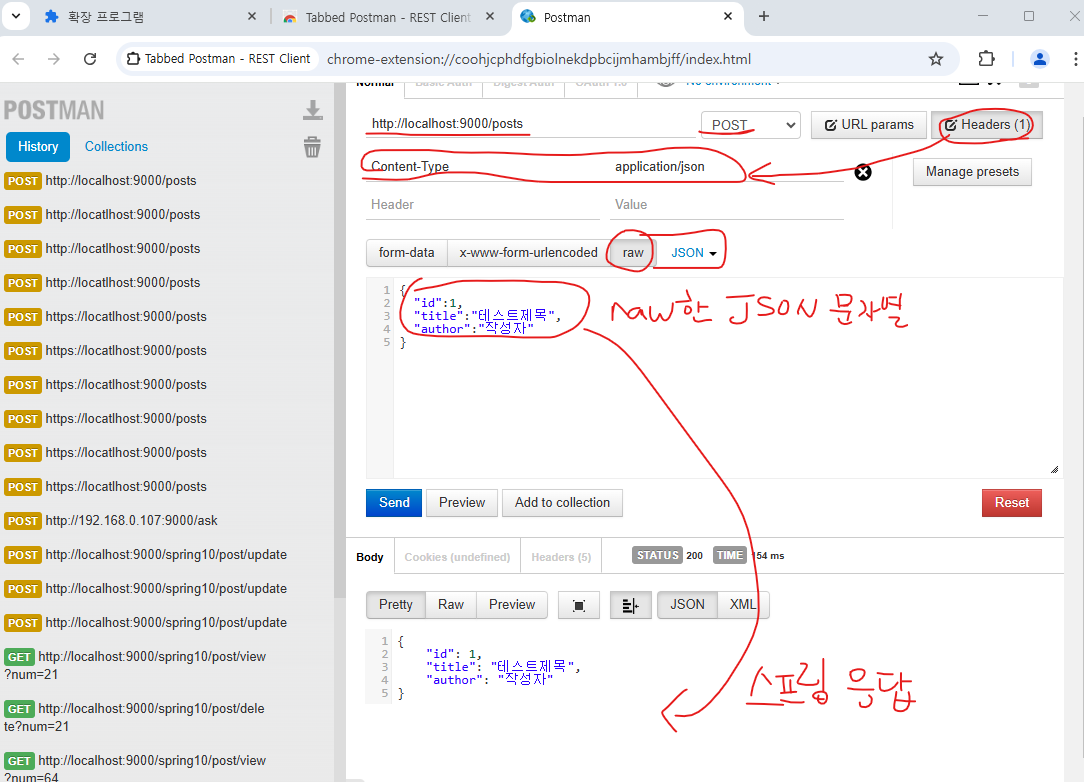Open Chrome three-dot menu
The image size is (1084, 782).
point(1076,59)
